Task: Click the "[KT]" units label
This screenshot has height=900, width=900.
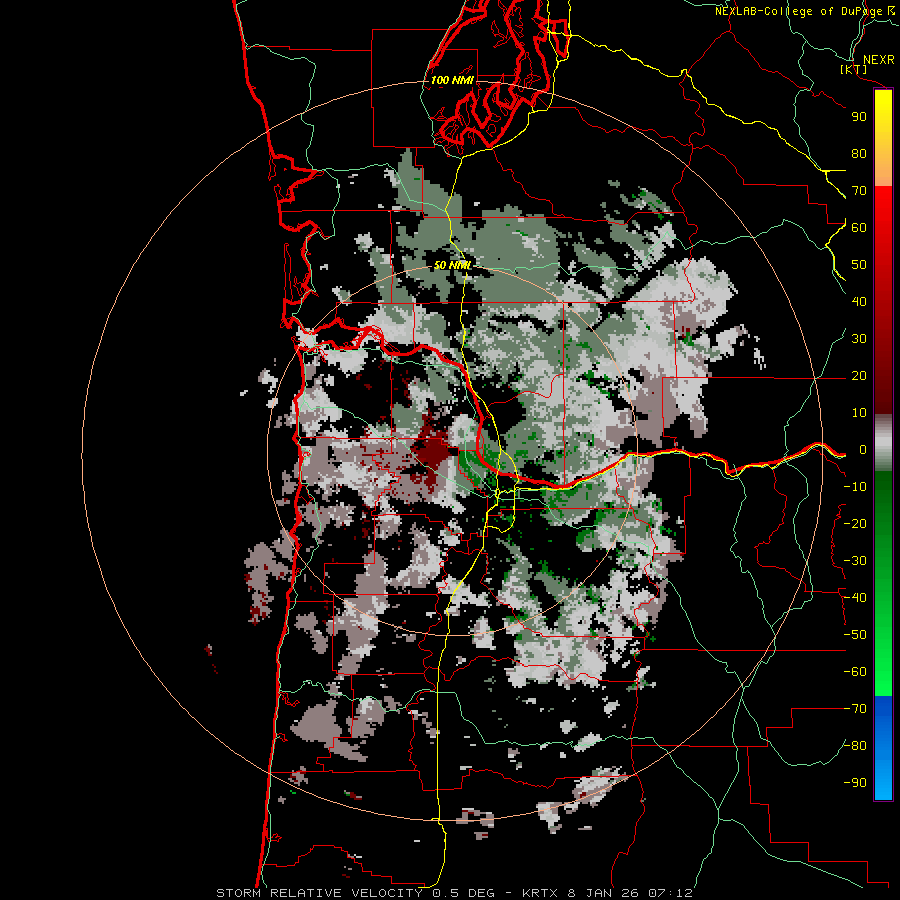Action: [854, 69]
